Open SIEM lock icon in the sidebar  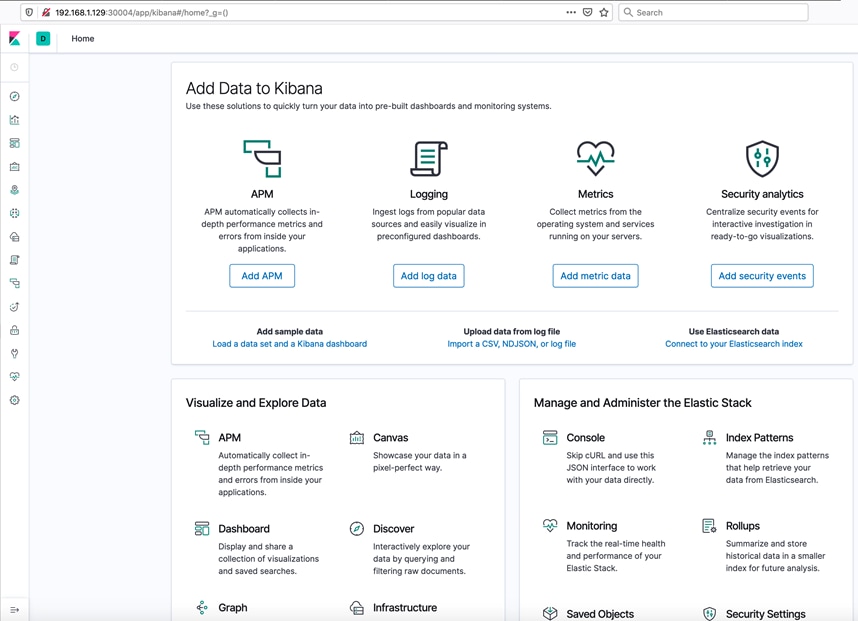coord(15,330)
